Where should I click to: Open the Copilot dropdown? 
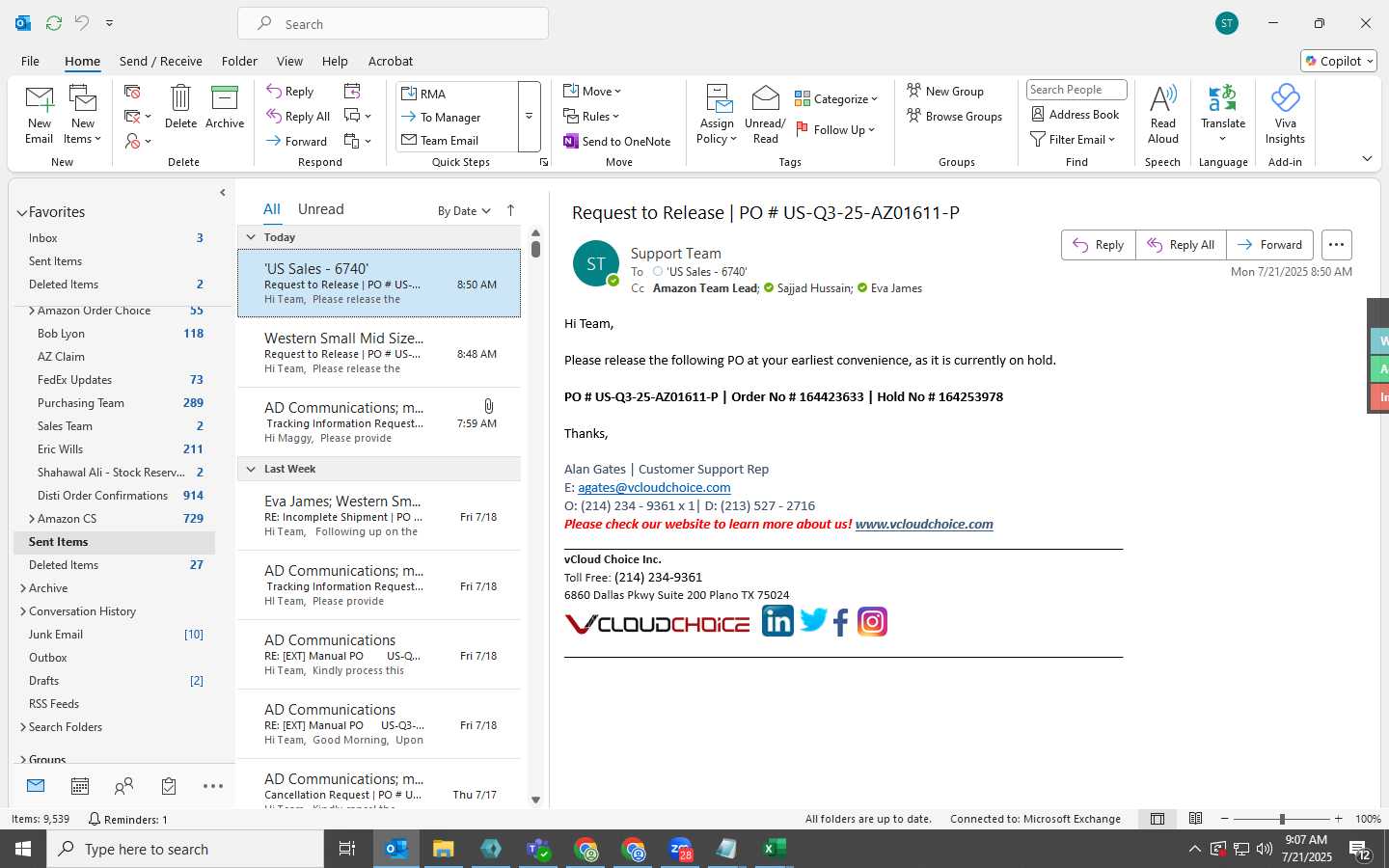(1339, 61)
